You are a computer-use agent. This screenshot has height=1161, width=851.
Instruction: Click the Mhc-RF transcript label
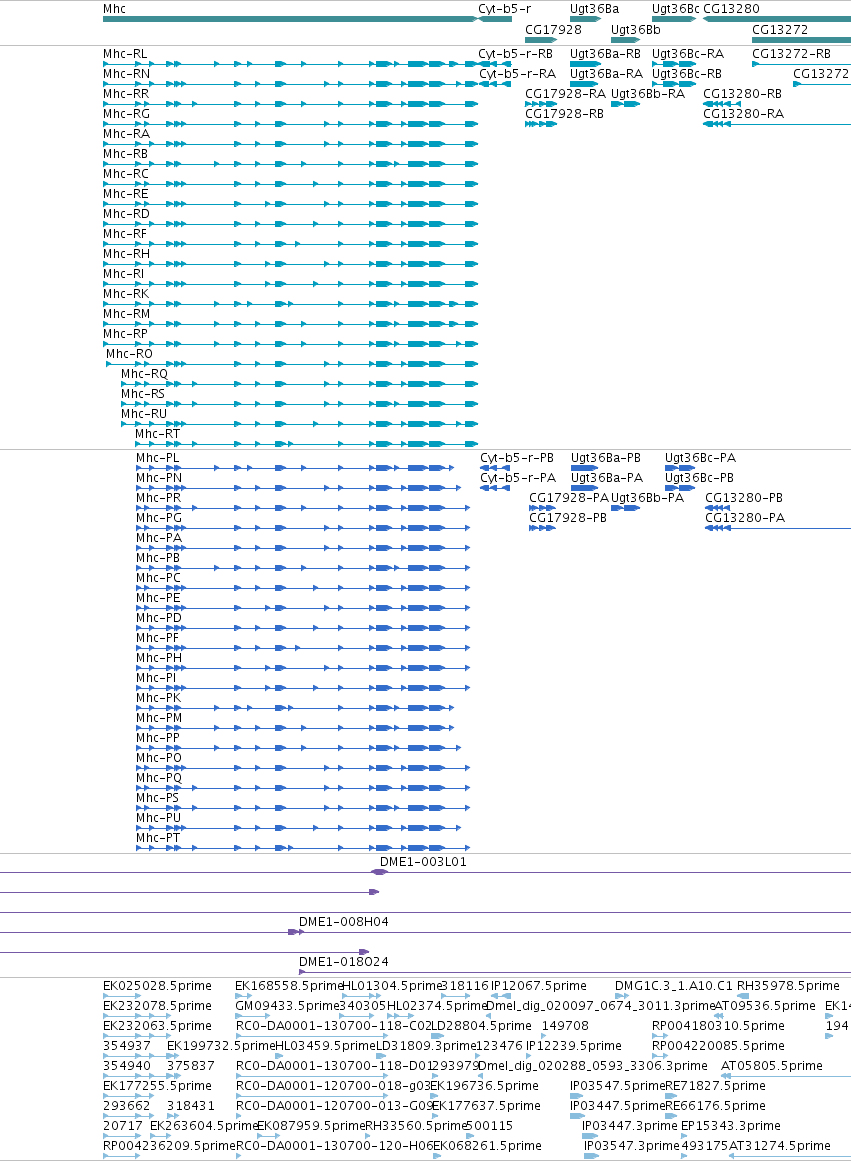pyautogui.click(x=125, y=233)
